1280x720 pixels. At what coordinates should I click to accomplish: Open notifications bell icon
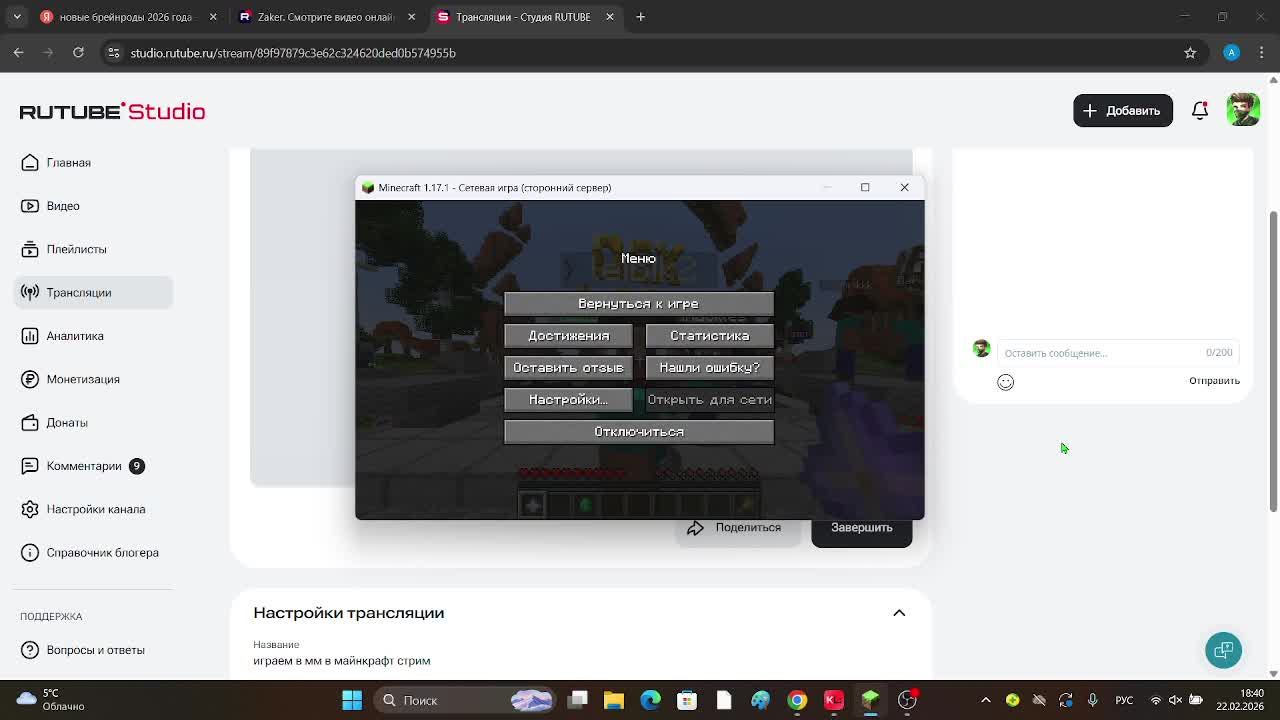1200,110
